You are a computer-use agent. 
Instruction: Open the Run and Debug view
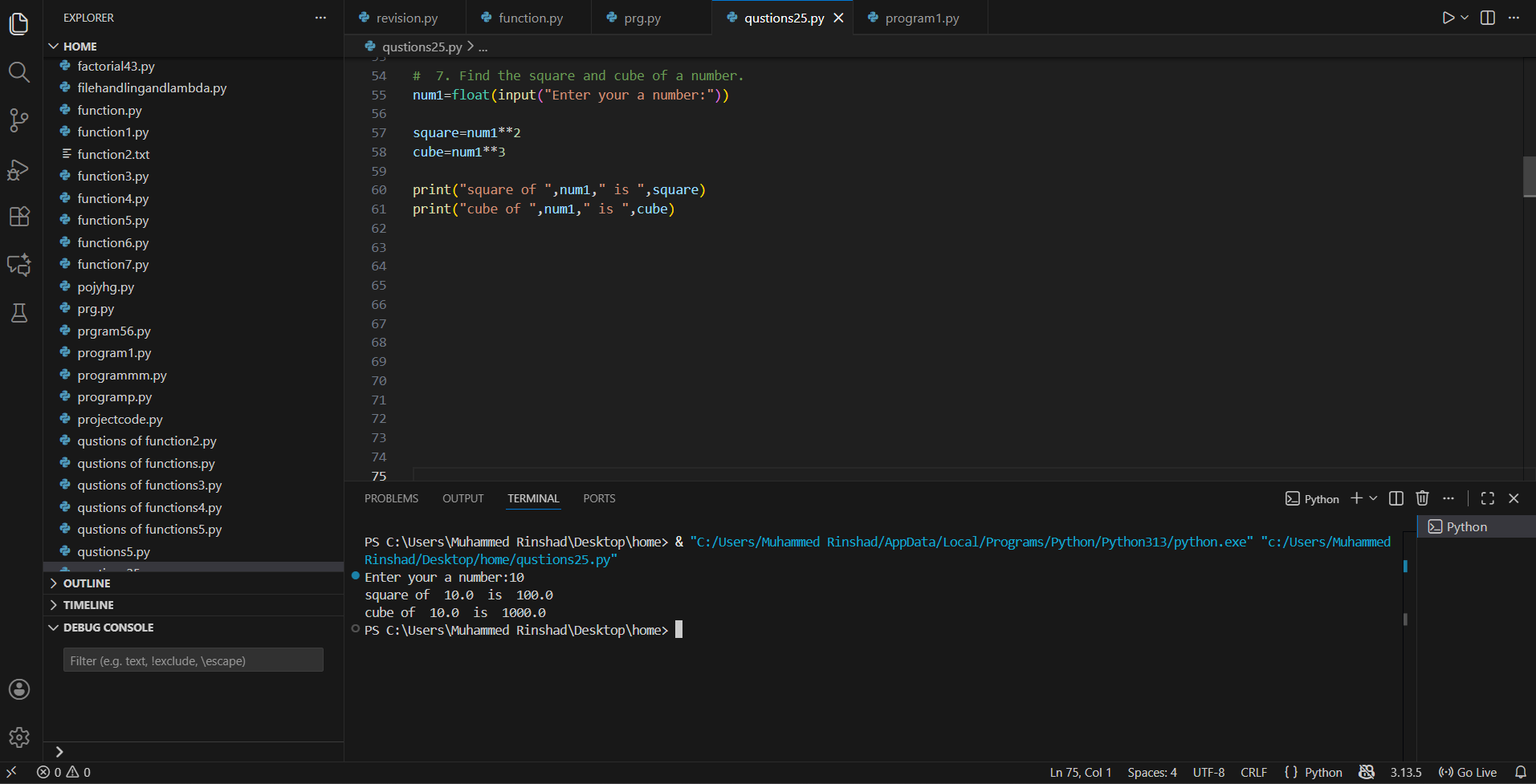pos(18,169)
